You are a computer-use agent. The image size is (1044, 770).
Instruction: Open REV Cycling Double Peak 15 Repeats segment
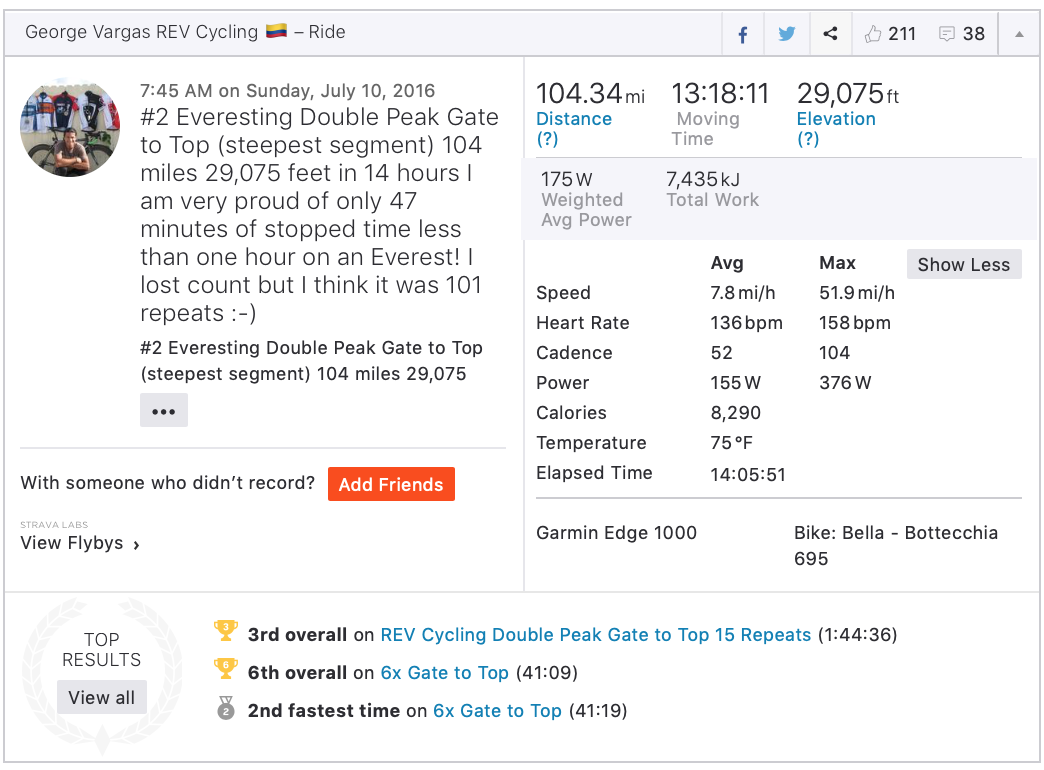[x=596, y=635]
